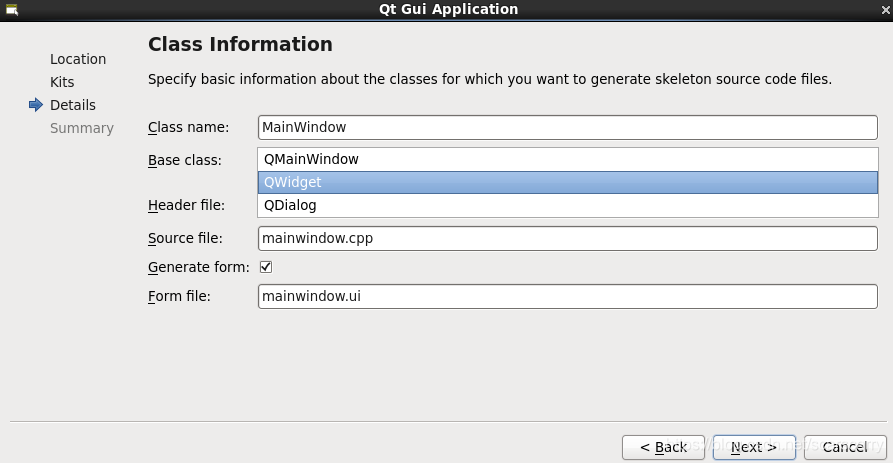Click the Class name input field

click(567, 127)
